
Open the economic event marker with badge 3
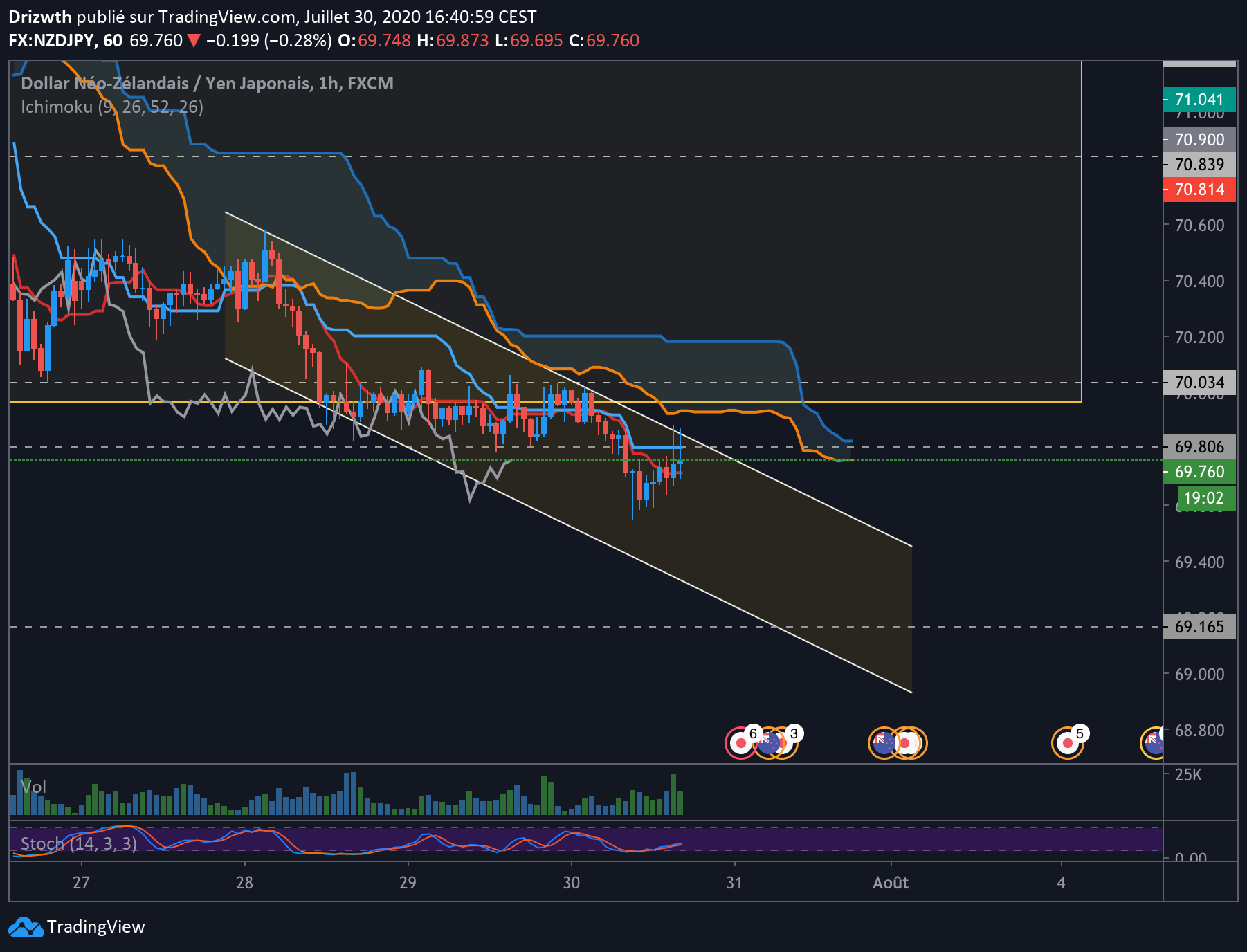pyautogui.click(x=782, y=743)
